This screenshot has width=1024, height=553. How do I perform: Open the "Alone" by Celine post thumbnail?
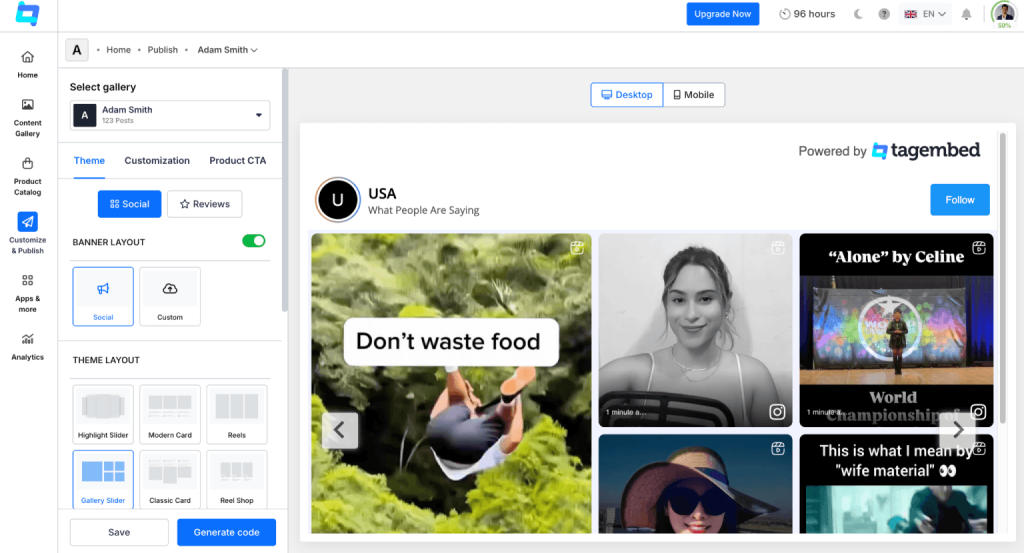896,330
